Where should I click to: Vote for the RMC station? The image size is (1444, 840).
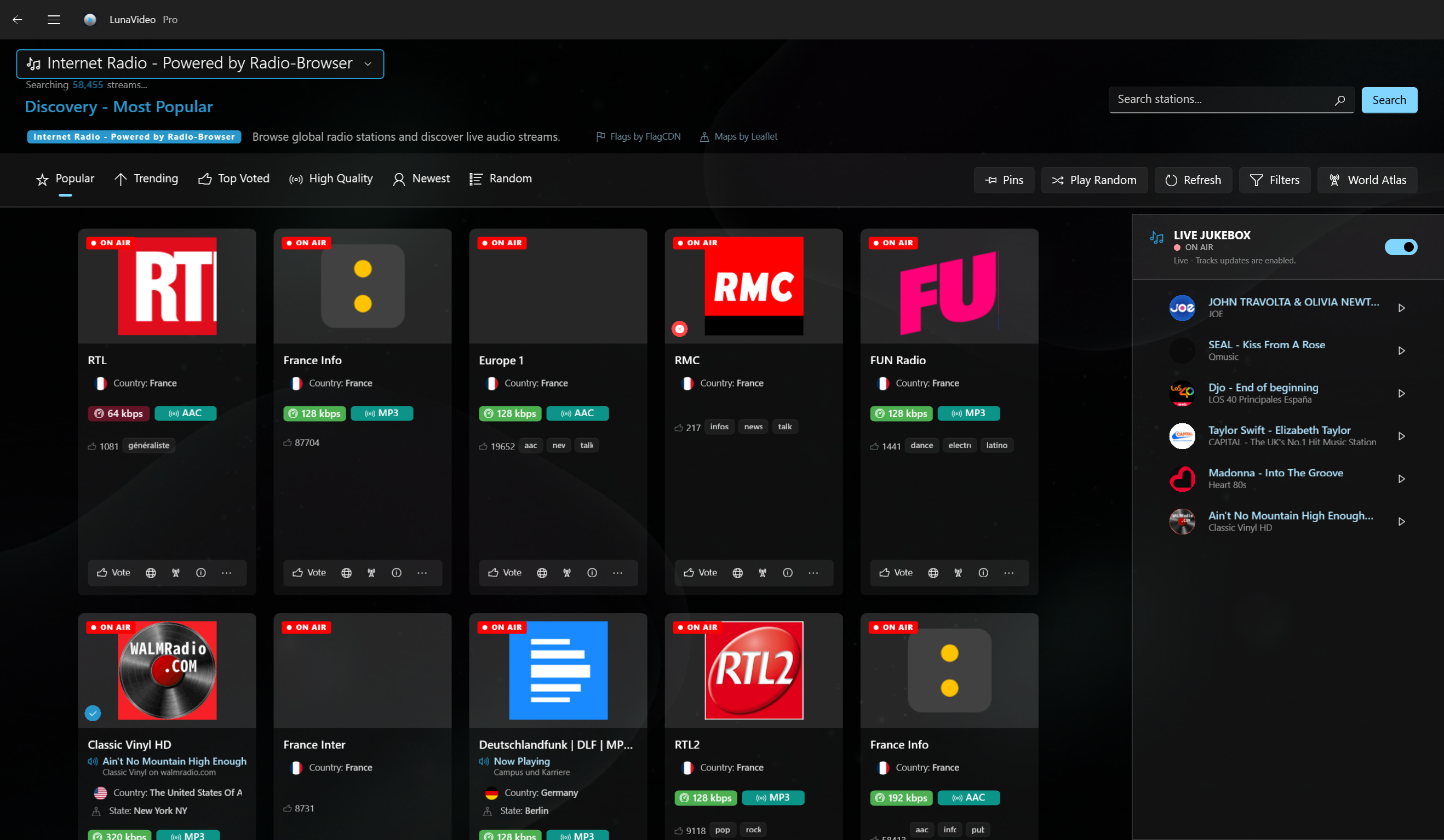(x=700, y=572)
